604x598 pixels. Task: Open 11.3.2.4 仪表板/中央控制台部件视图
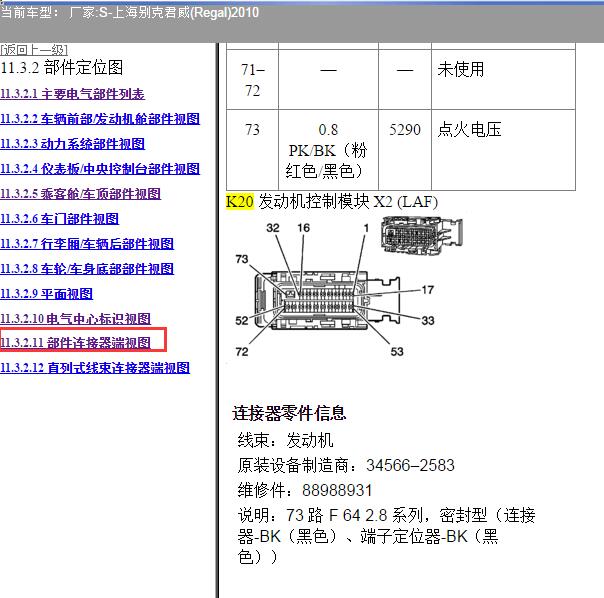click(100, 169)
